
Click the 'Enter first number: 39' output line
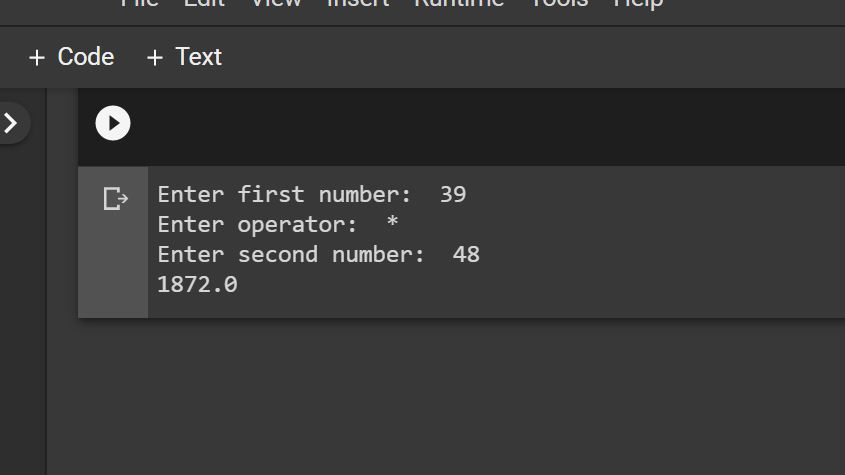click(311, 194)
